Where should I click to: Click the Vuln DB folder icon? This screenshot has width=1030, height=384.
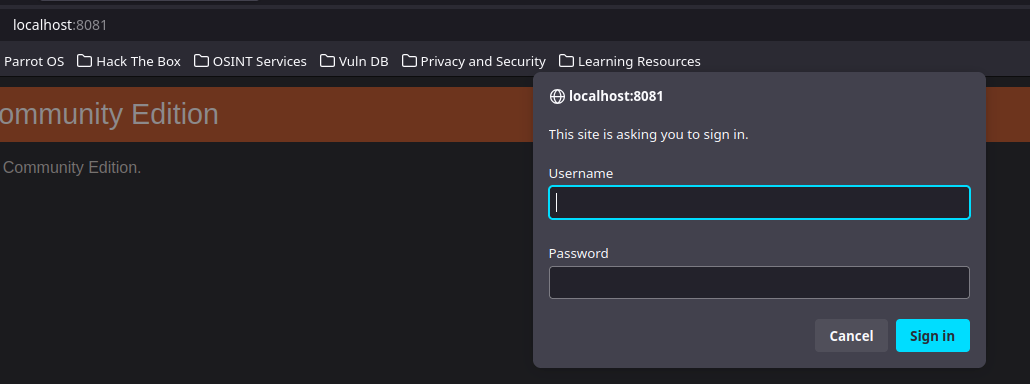(327, 61)
